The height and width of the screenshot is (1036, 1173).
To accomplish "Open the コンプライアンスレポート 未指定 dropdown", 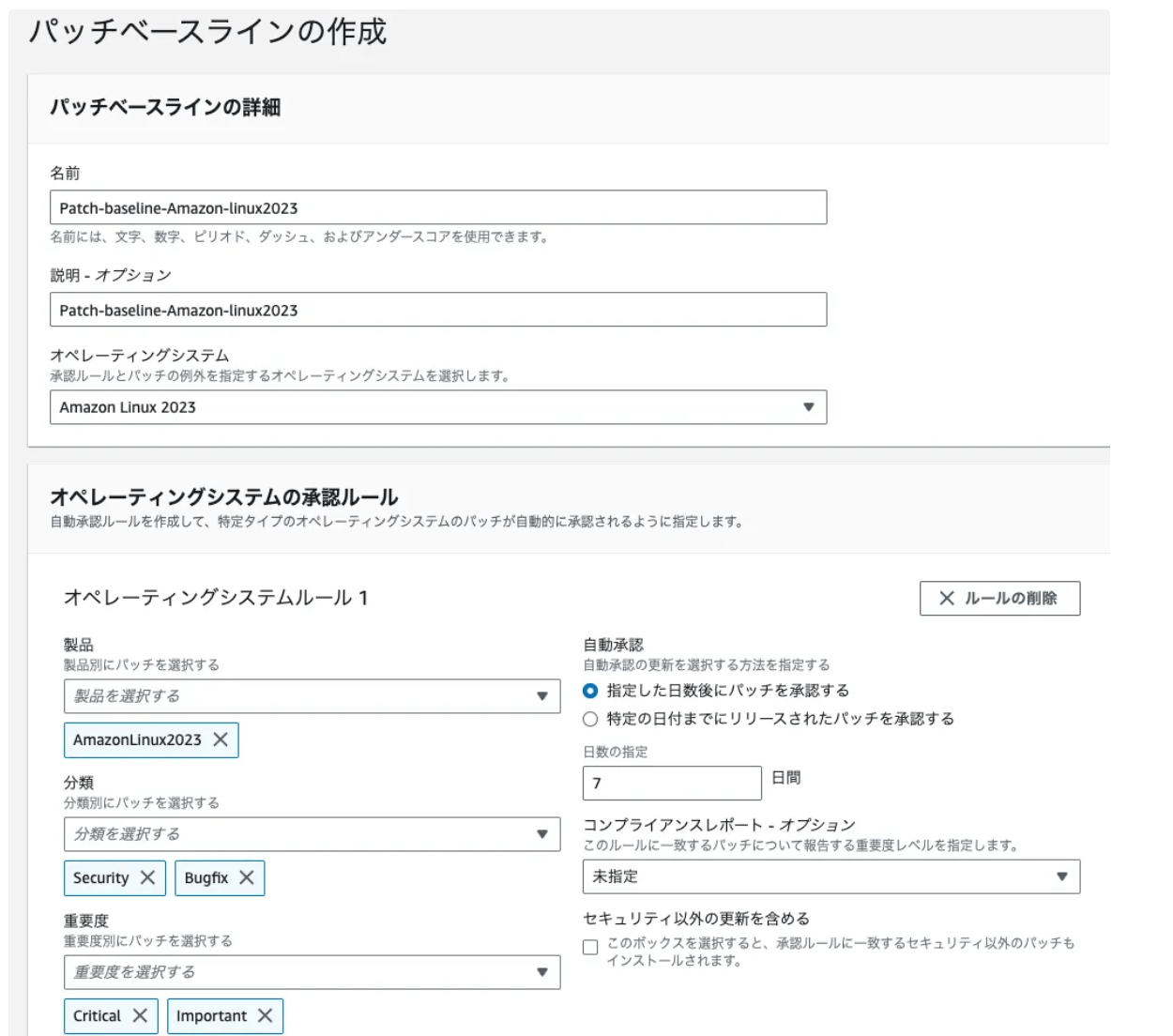I will [831, 876].
